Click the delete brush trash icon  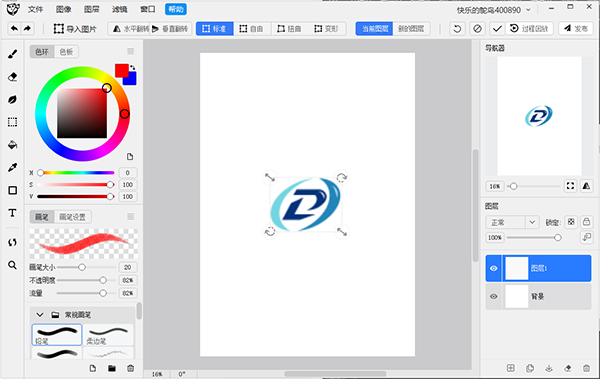tap(130, 368)
